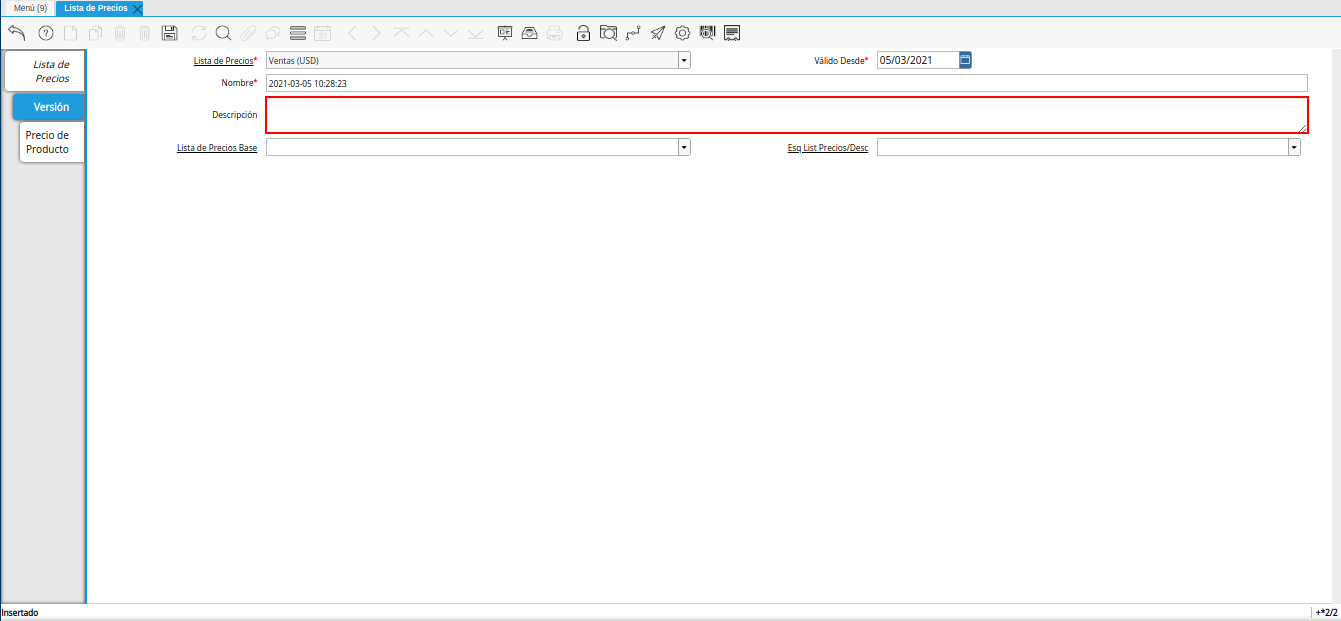Go to the next tab with the right chevron
The image size is (1341, 621).
[376, 33]
